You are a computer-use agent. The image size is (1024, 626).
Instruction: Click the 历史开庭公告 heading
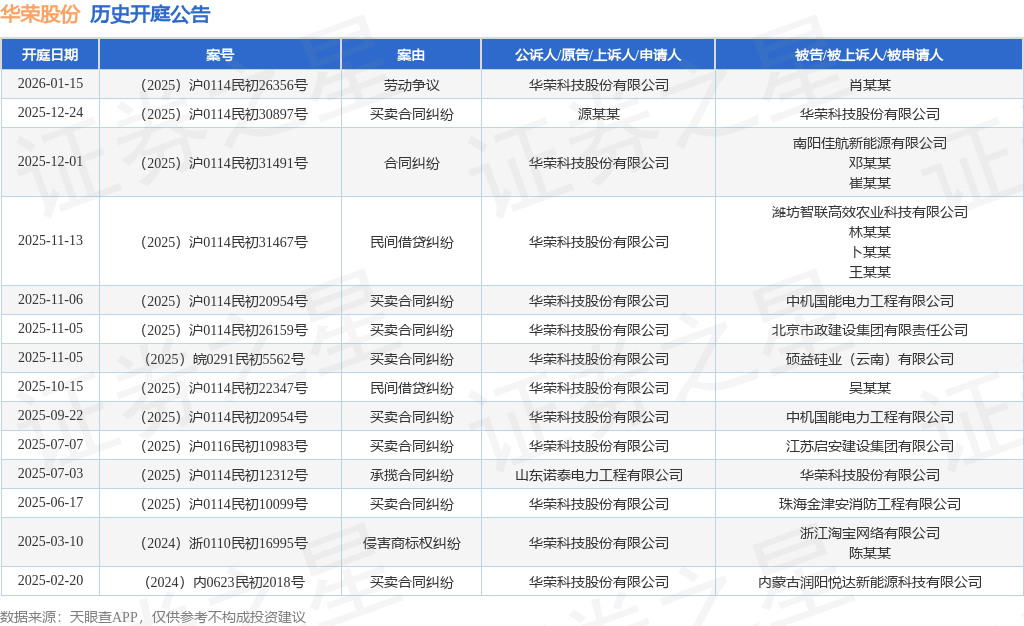150,14
